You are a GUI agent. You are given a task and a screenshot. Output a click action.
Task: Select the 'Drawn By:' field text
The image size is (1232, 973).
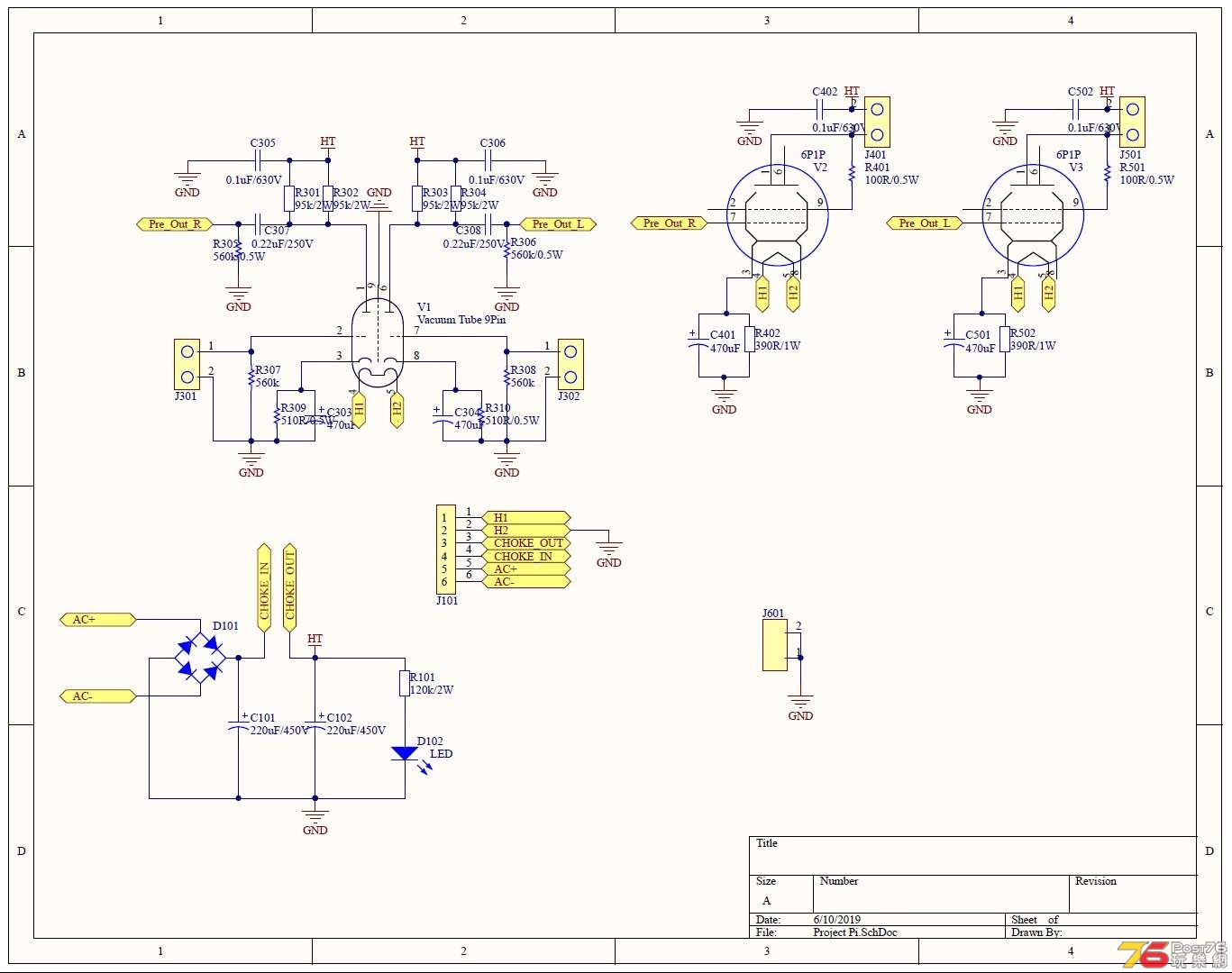coord(1037,932)
